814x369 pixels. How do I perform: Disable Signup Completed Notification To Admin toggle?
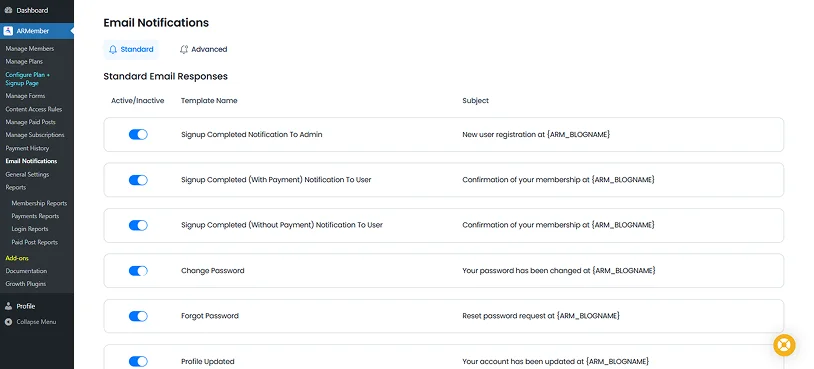138,134
